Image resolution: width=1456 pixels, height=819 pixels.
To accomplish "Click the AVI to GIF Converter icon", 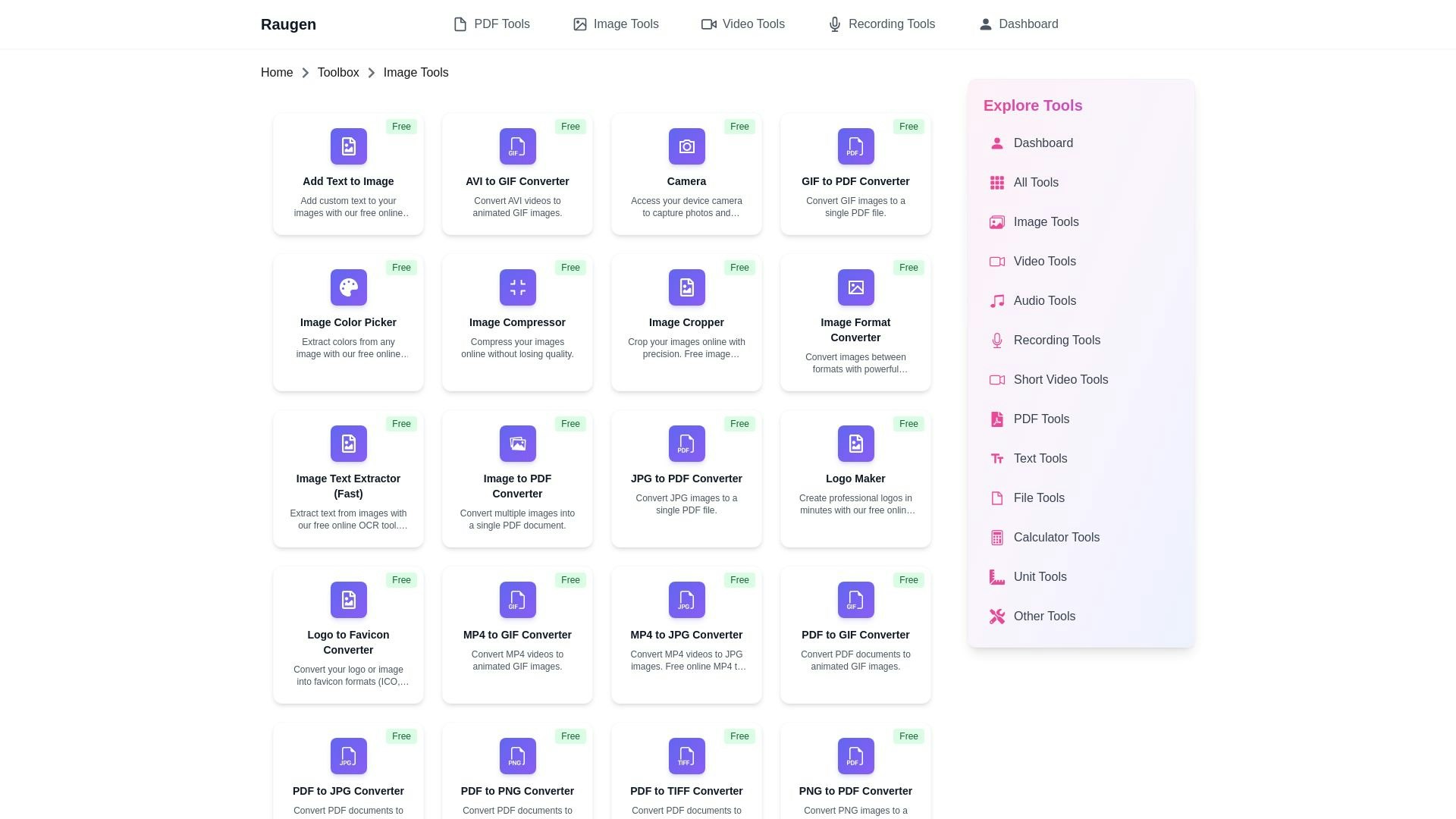I will click(517, 146).
